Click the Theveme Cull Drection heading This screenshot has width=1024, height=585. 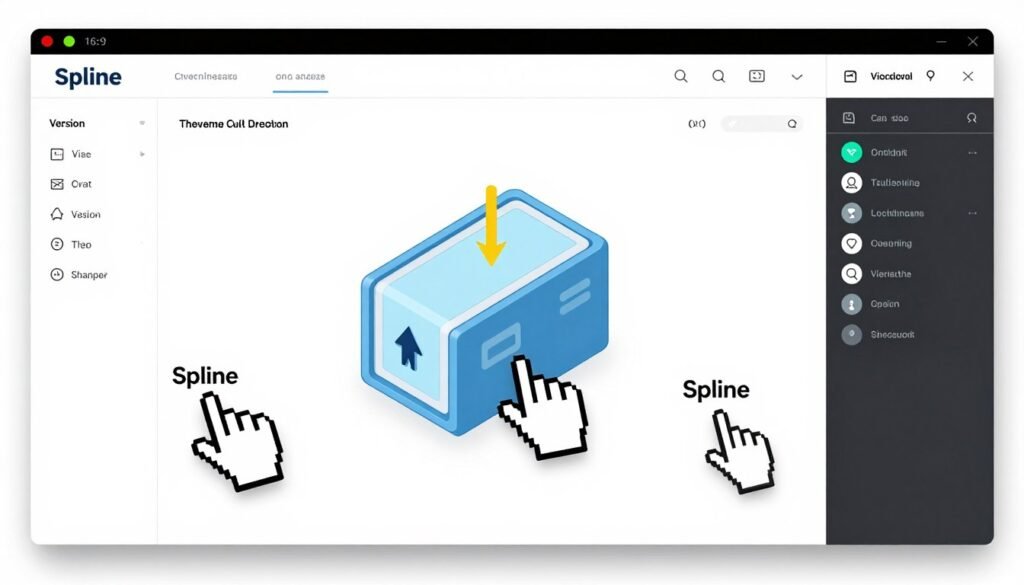(x=233, y=124)
